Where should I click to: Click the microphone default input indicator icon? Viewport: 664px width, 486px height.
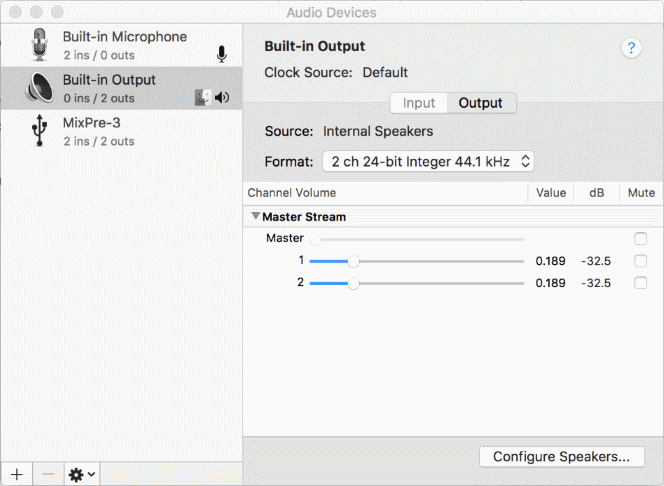(221, 54)
